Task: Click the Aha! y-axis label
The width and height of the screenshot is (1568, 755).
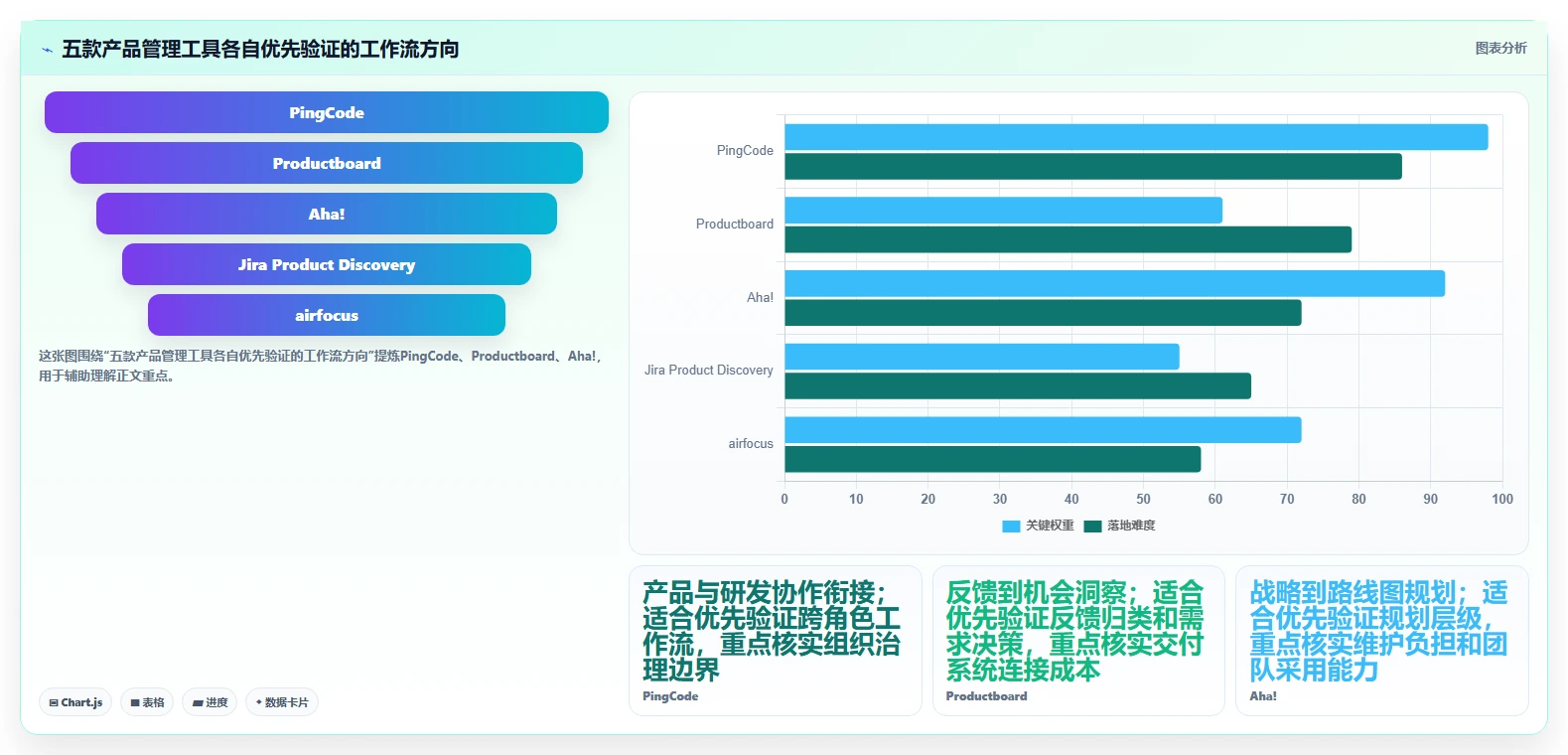Action: point(760,297)
